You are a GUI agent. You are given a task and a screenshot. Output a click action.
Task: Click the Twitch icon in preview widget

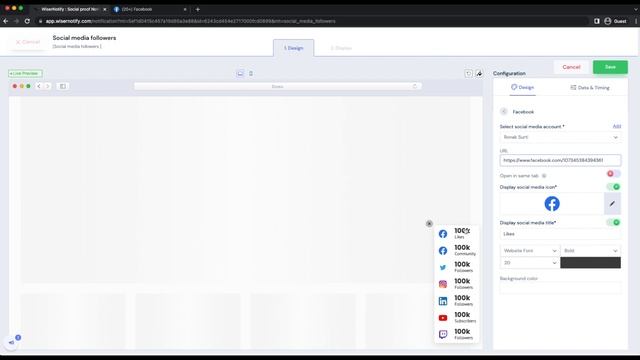click(x=443, y=335)
